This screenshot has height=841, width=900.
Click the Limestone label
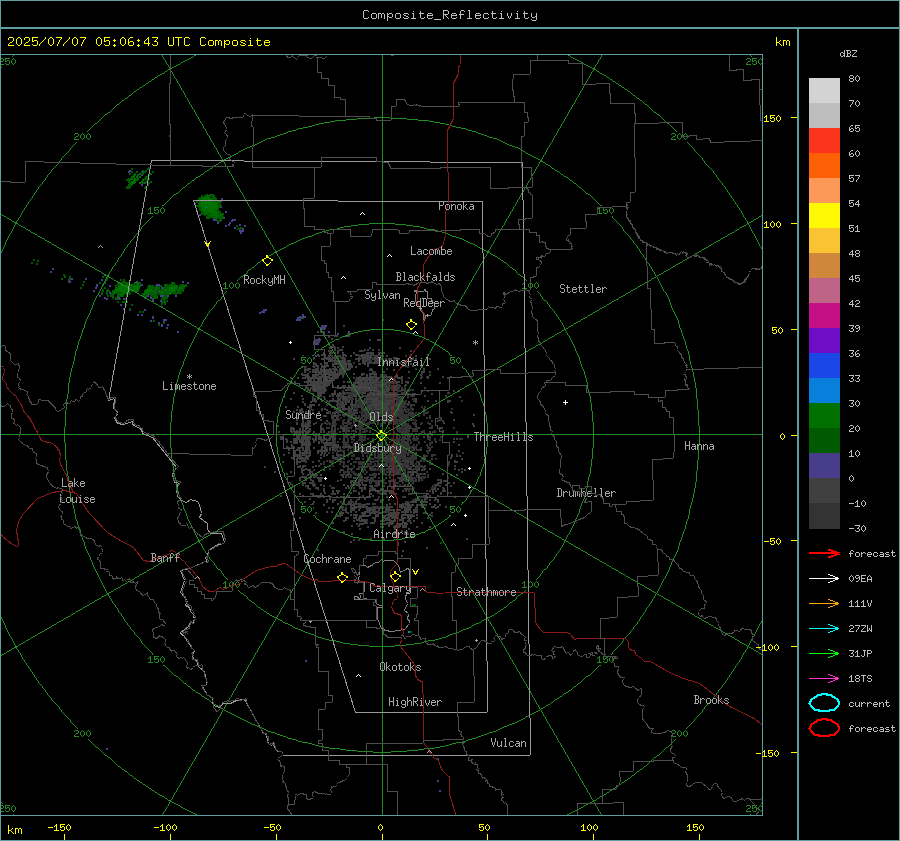(189, 386)
